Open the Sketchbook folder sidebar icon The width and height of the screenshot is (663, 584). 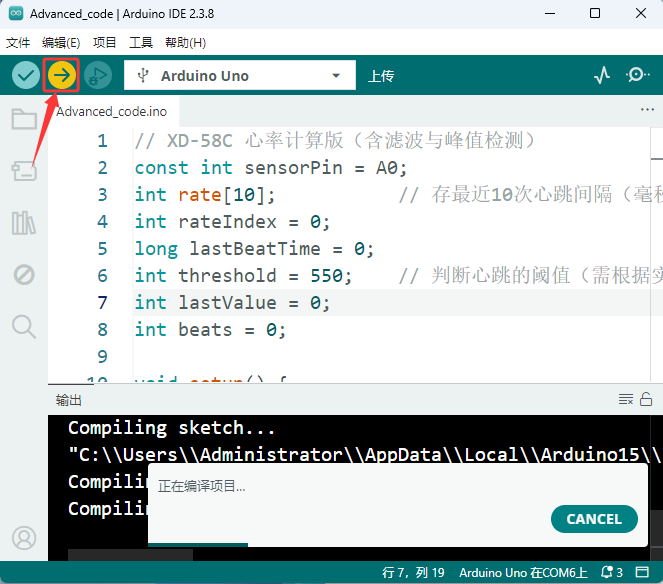(x=24, y=119)
